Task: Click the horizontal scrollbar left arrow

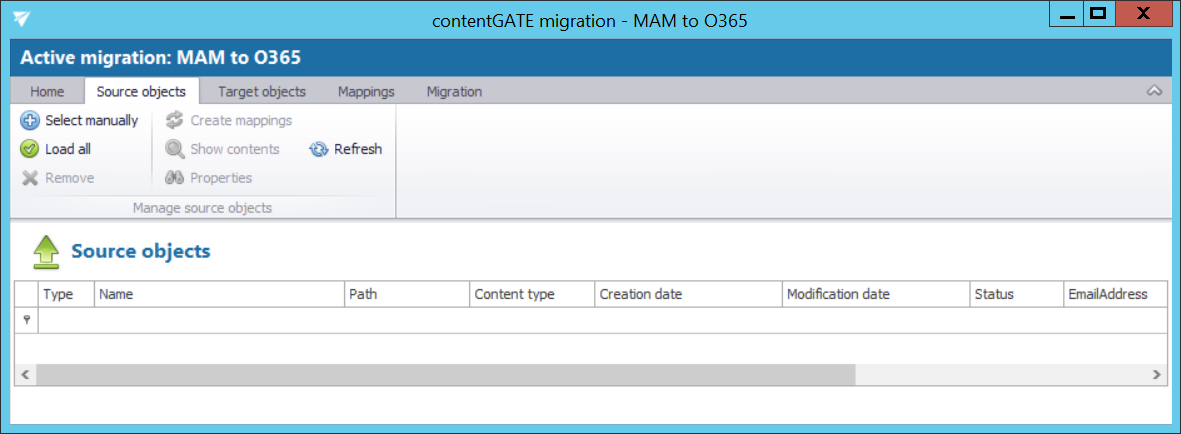Action: pyautogui.click(x=25, y=374)
